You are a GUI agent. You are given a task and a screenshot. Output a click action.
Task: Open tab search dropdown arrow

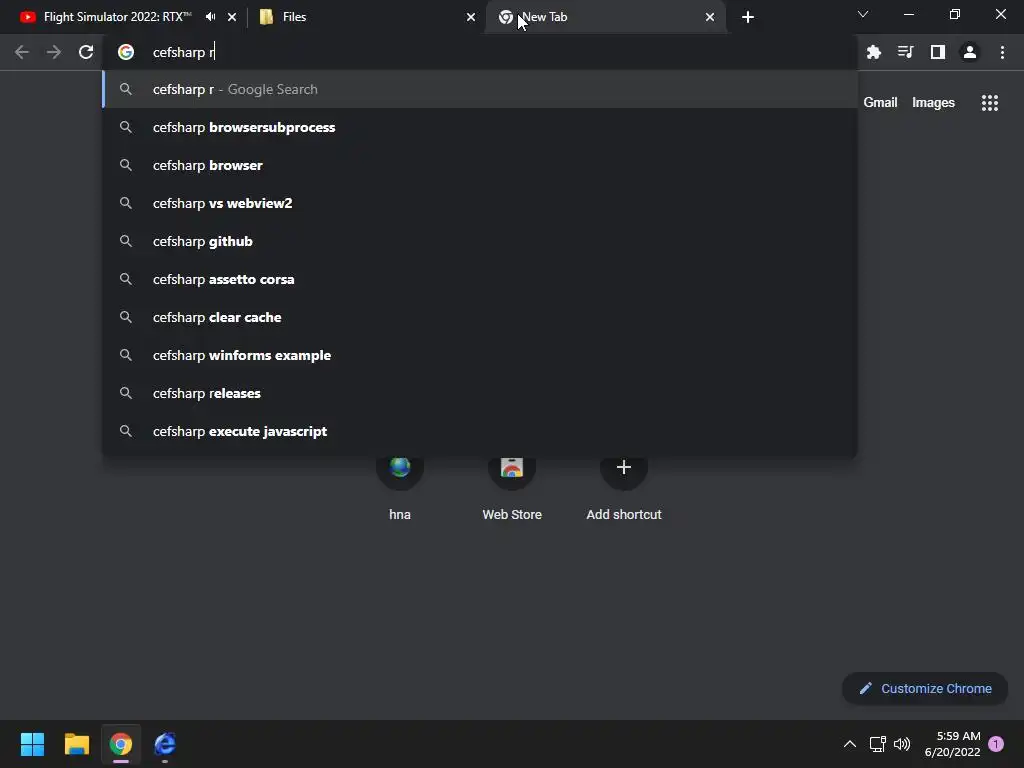[863, 14]
